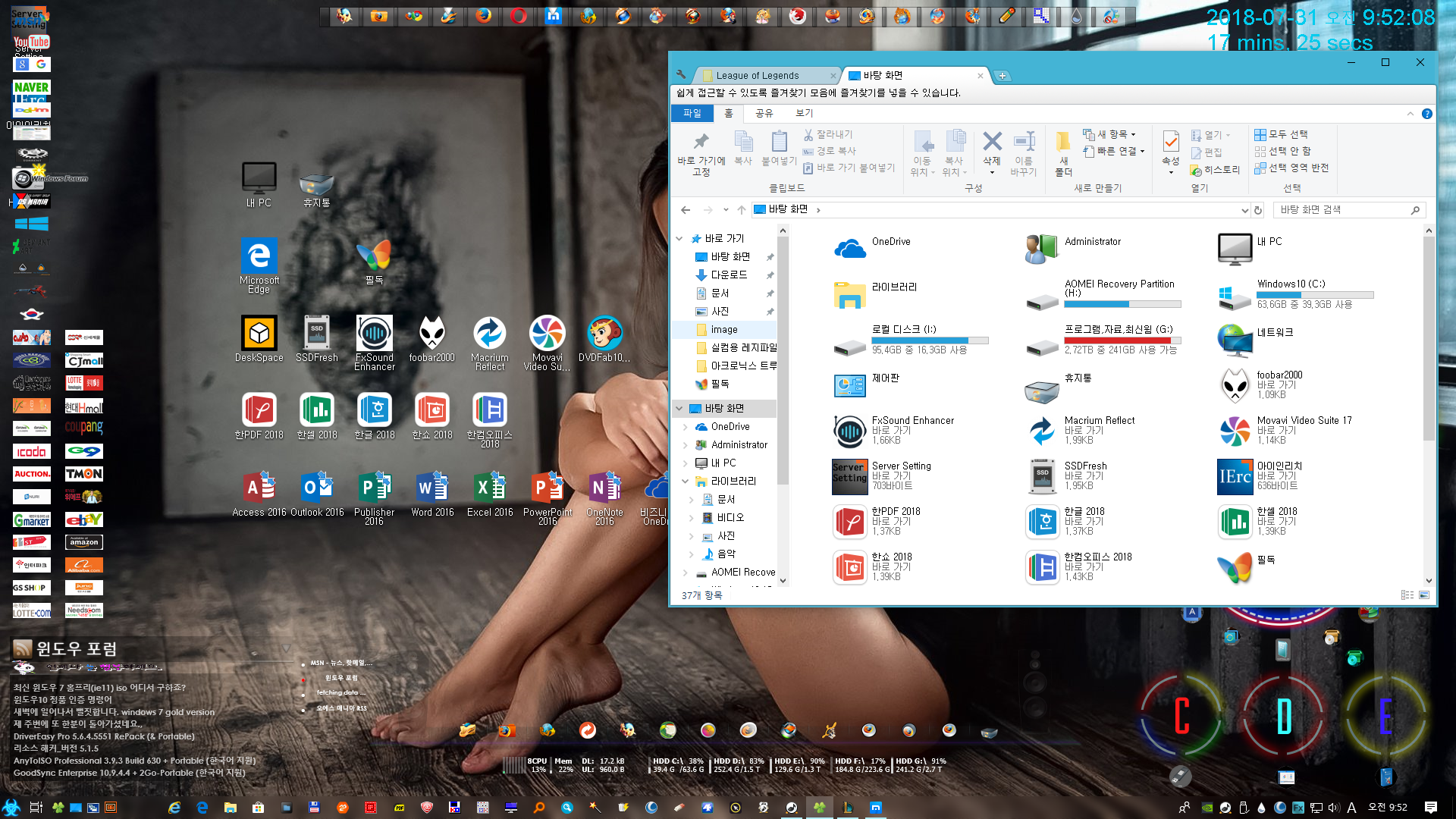Select Windows10 (C:) drive in Explorer
This screenshot has width=1456, height=819.
coord(1295,294)
